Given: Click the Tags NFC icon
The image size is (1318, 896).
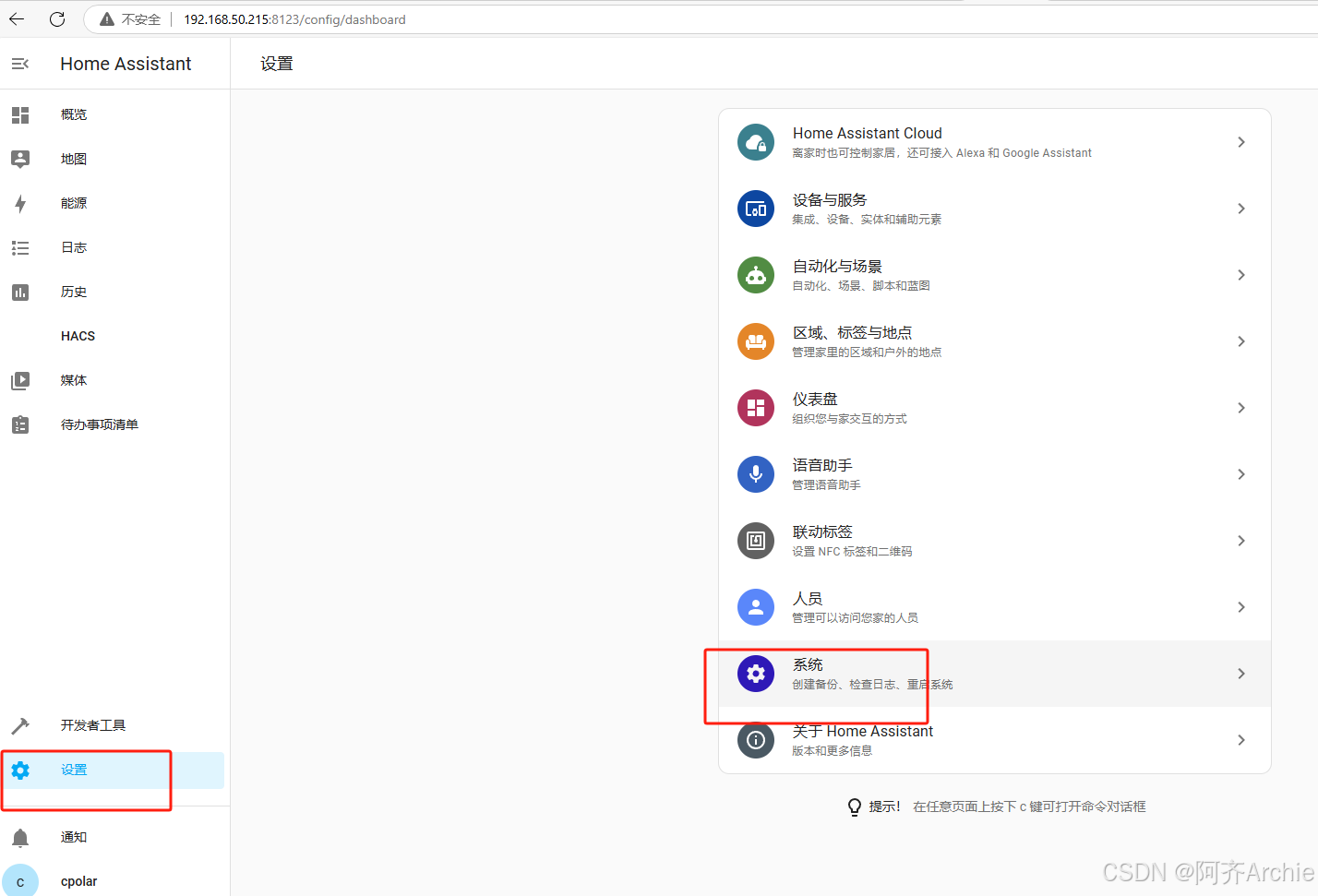Looking at the screenshot, I should pyautogui.click(x=756, y=541).
